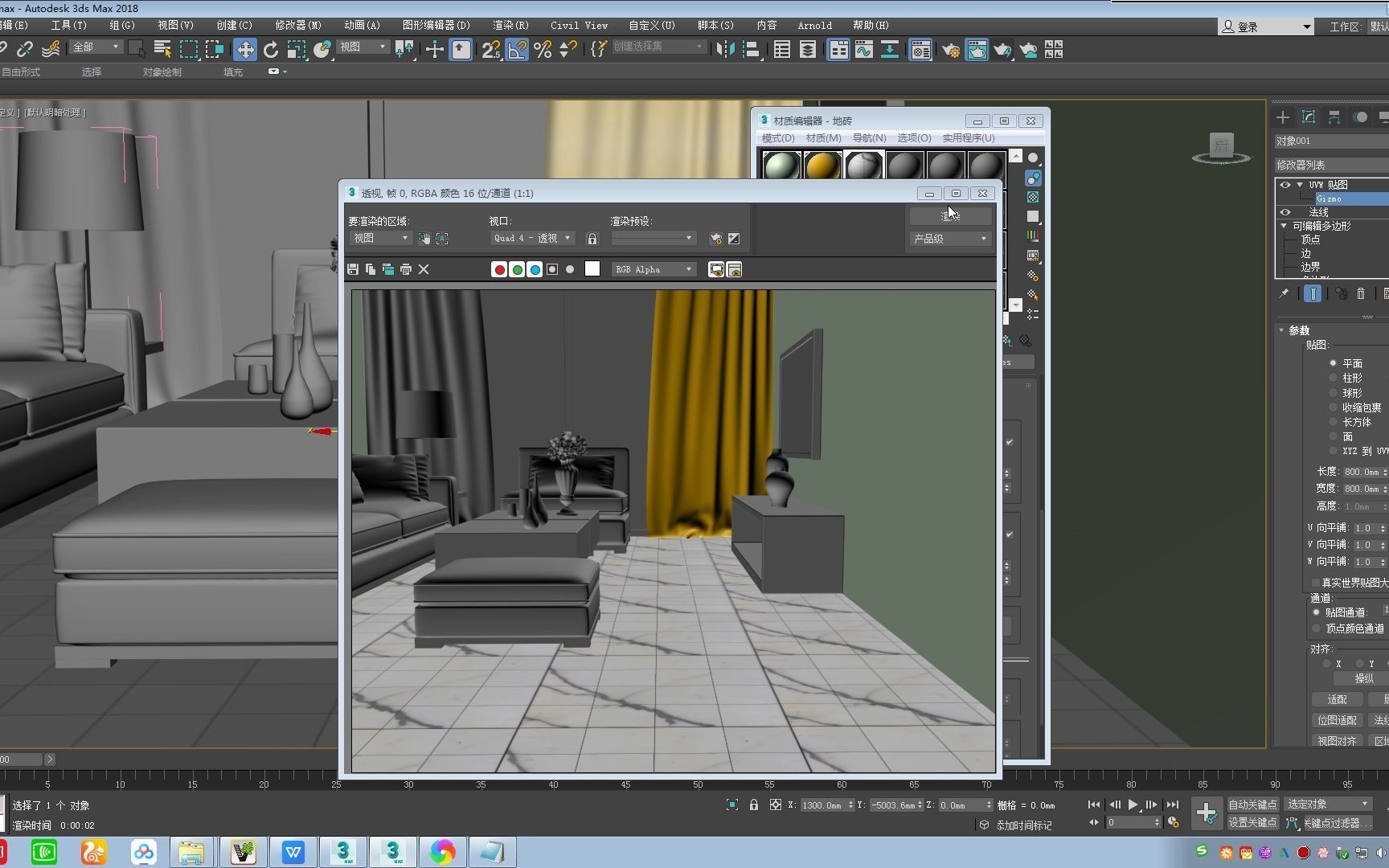Open the Rendered Frame Window icon
The width and height of the screenshot is (1389, 868).
pos(976,50)
